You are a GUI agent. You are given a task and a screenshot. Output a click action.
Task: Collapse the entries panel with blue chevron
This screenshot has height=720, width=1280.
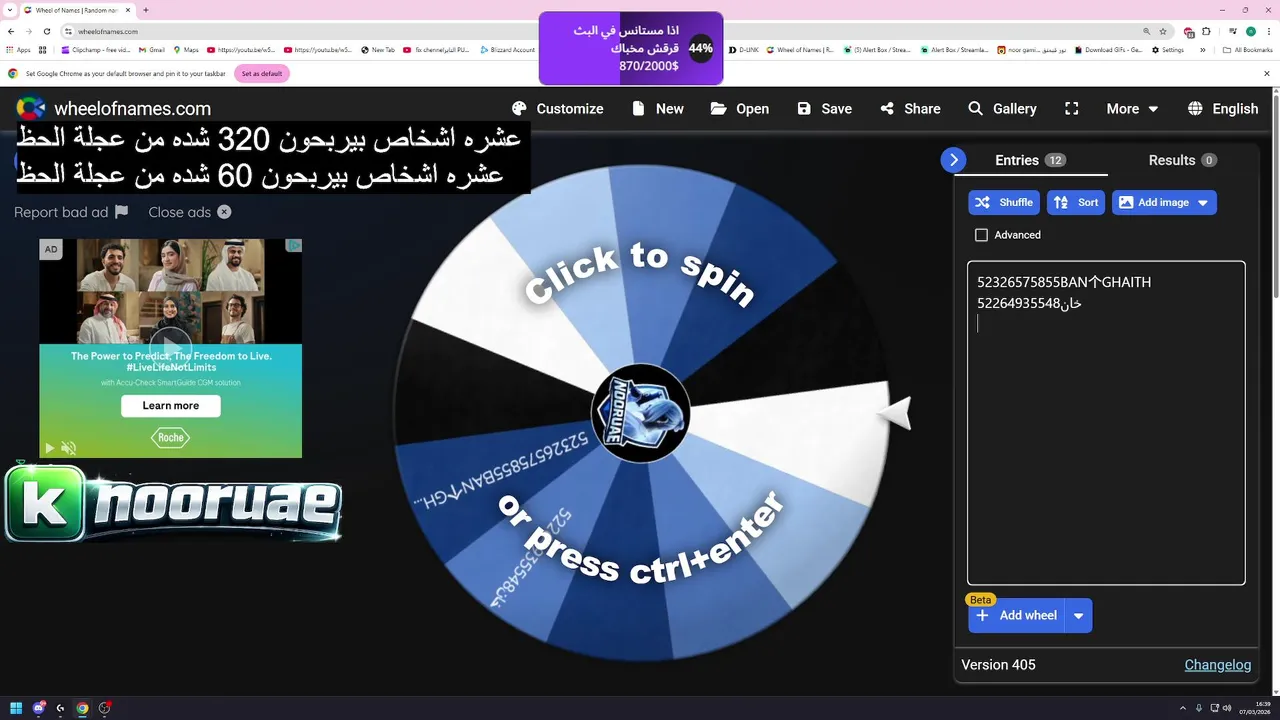tap(953, 160)
